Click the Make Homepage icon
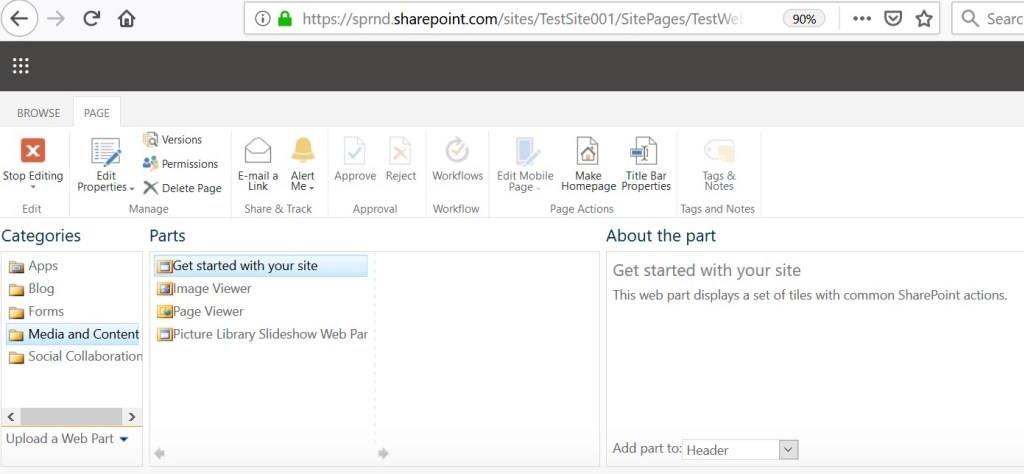Viewport: 1024px width, 474px height. coord(588,151)
